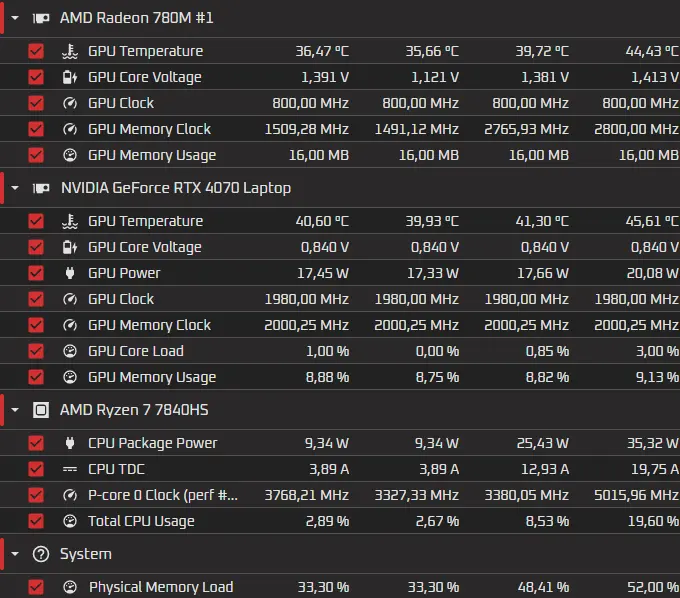Select the P-core 0 Clock label
The height and width of the screenshot is (598, 680).
[x=163, y=495]
